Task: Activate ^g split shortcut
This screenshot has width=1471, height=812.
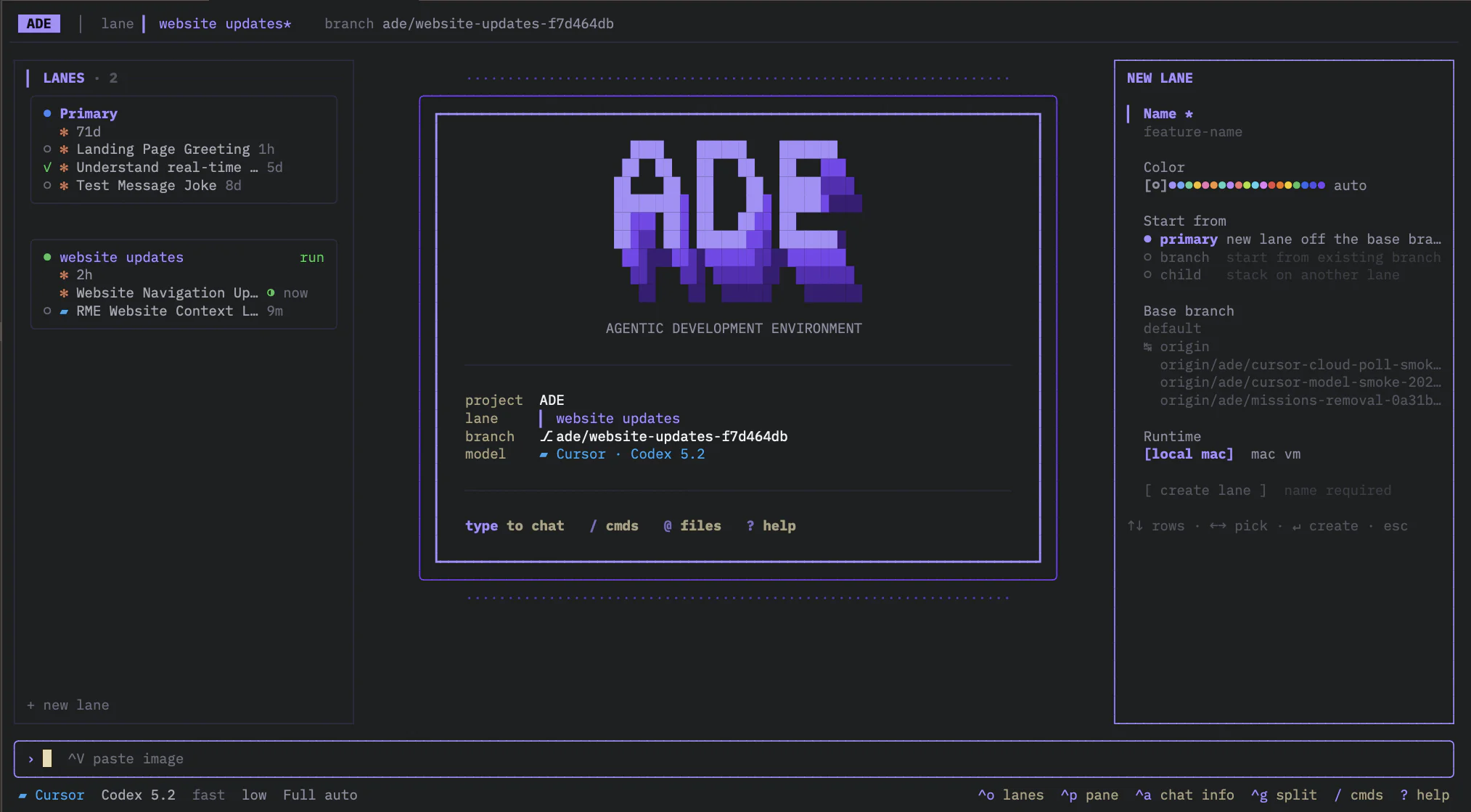Action: 1284,795
